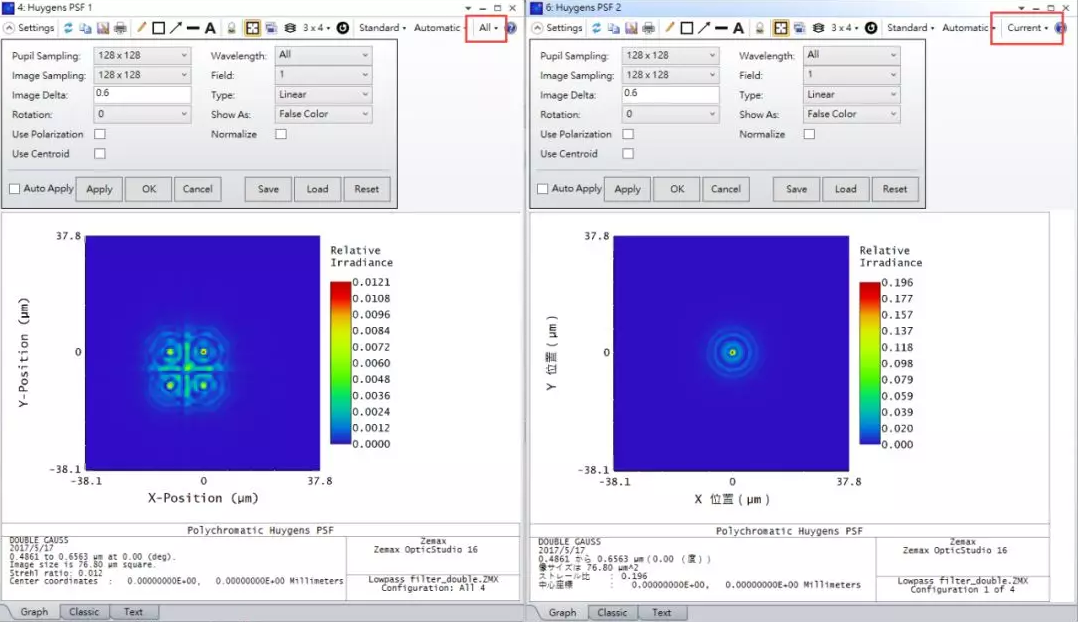1078x622 pixels.
Task: Copy Huygens PSF 2 window to clipboard
Action: pyautogui.click(x=613, y=28)
